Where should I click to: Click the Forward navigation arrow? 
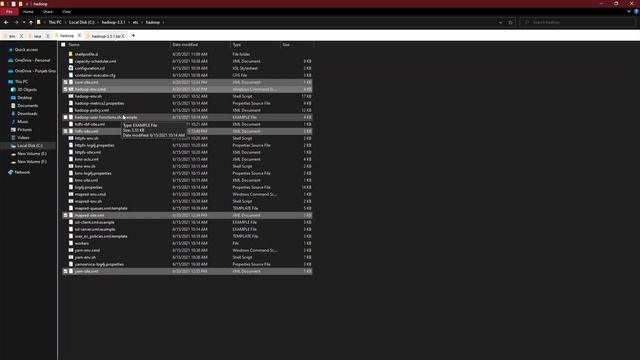[x=16, y=22]
